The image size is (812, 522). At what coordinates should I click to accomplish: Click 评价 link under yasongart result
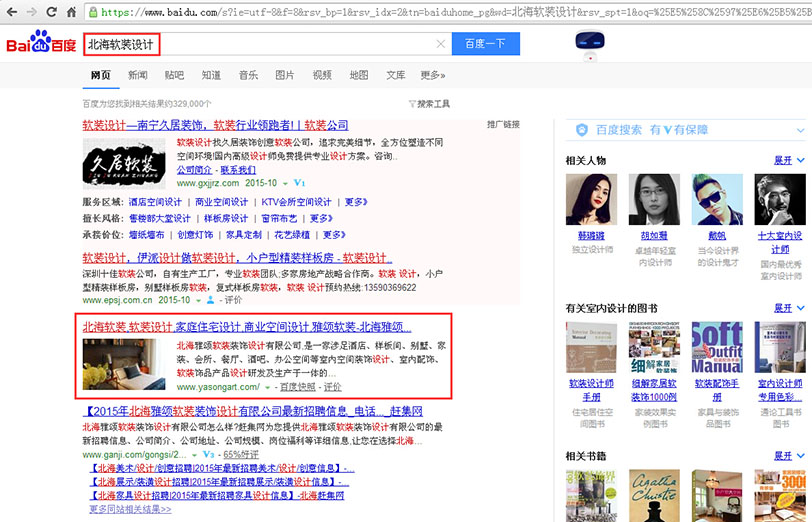[332, 387]
